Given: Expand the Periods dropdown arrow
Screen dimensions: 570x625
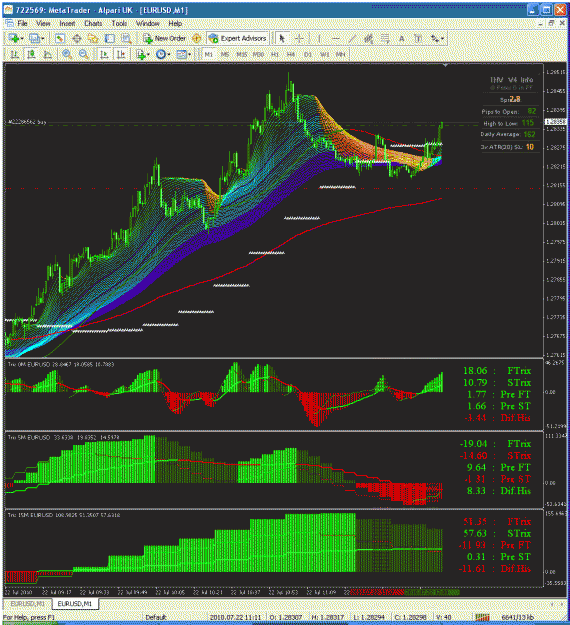Looking at the screenshot, I should 169,55.
